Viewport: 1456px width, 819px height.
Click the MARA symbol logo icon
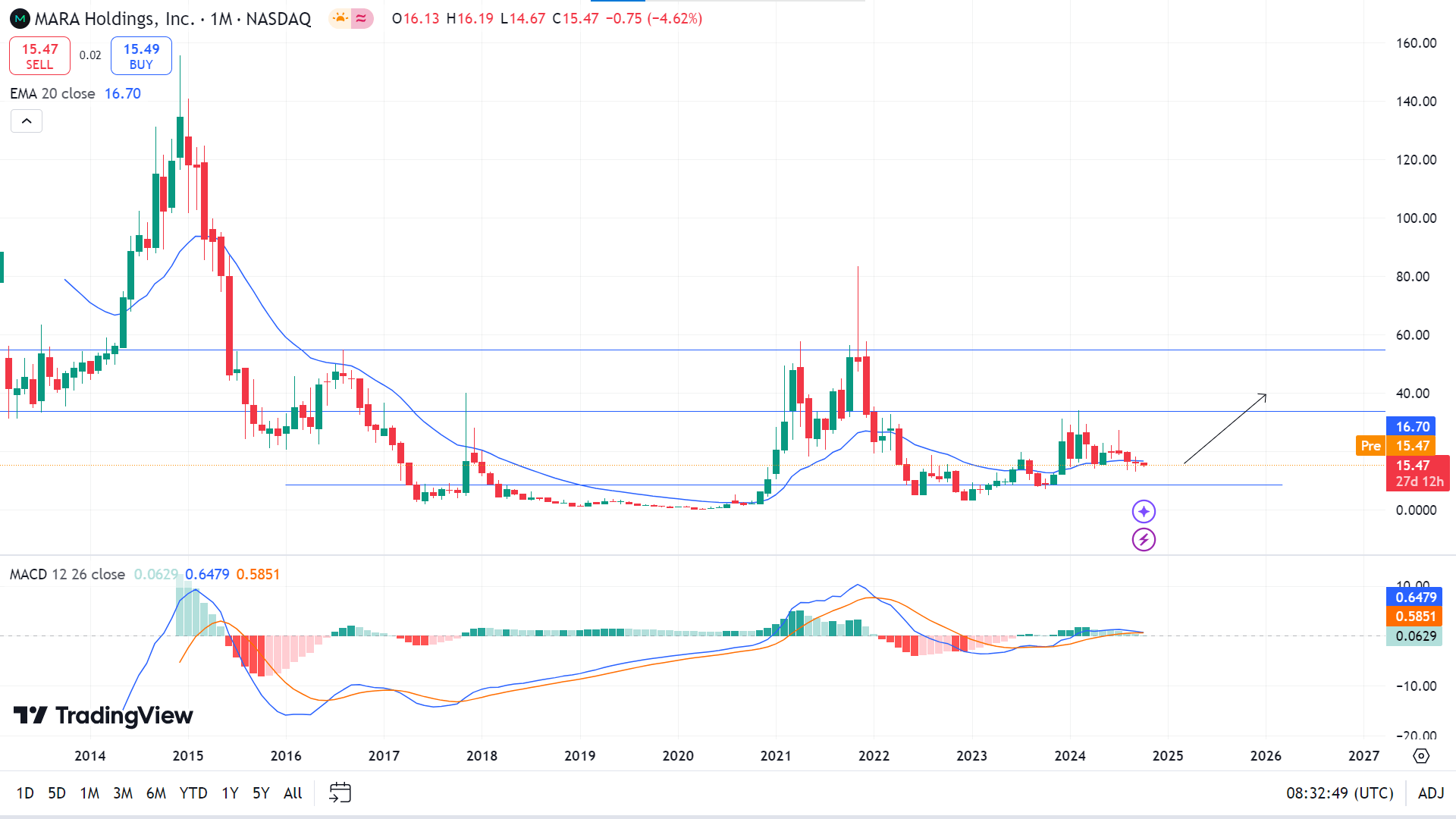coord(20,18)
